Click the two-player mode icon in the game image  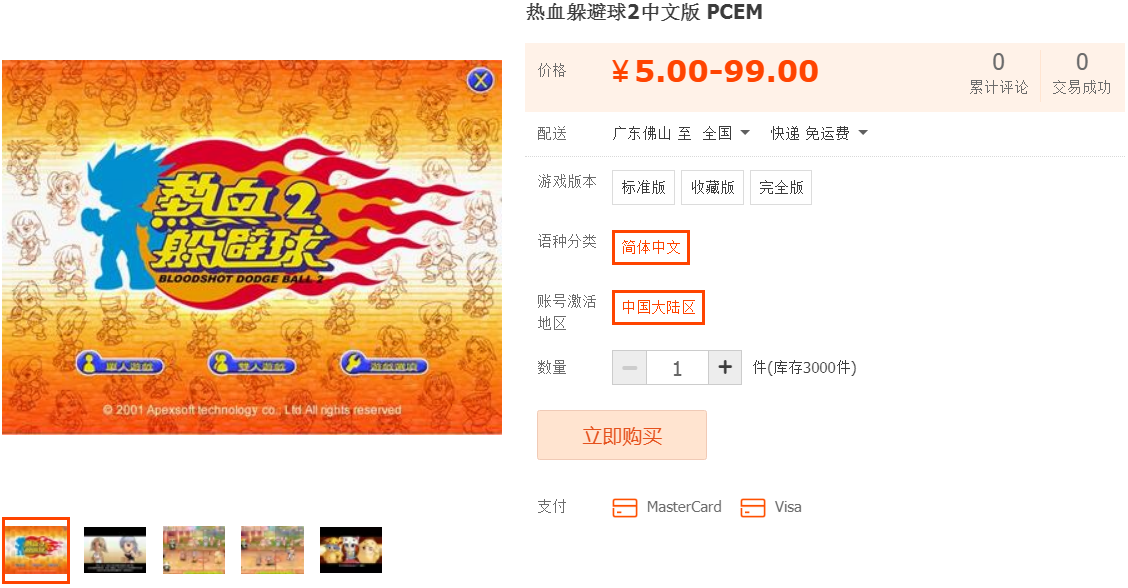click(x=222, y=363)
